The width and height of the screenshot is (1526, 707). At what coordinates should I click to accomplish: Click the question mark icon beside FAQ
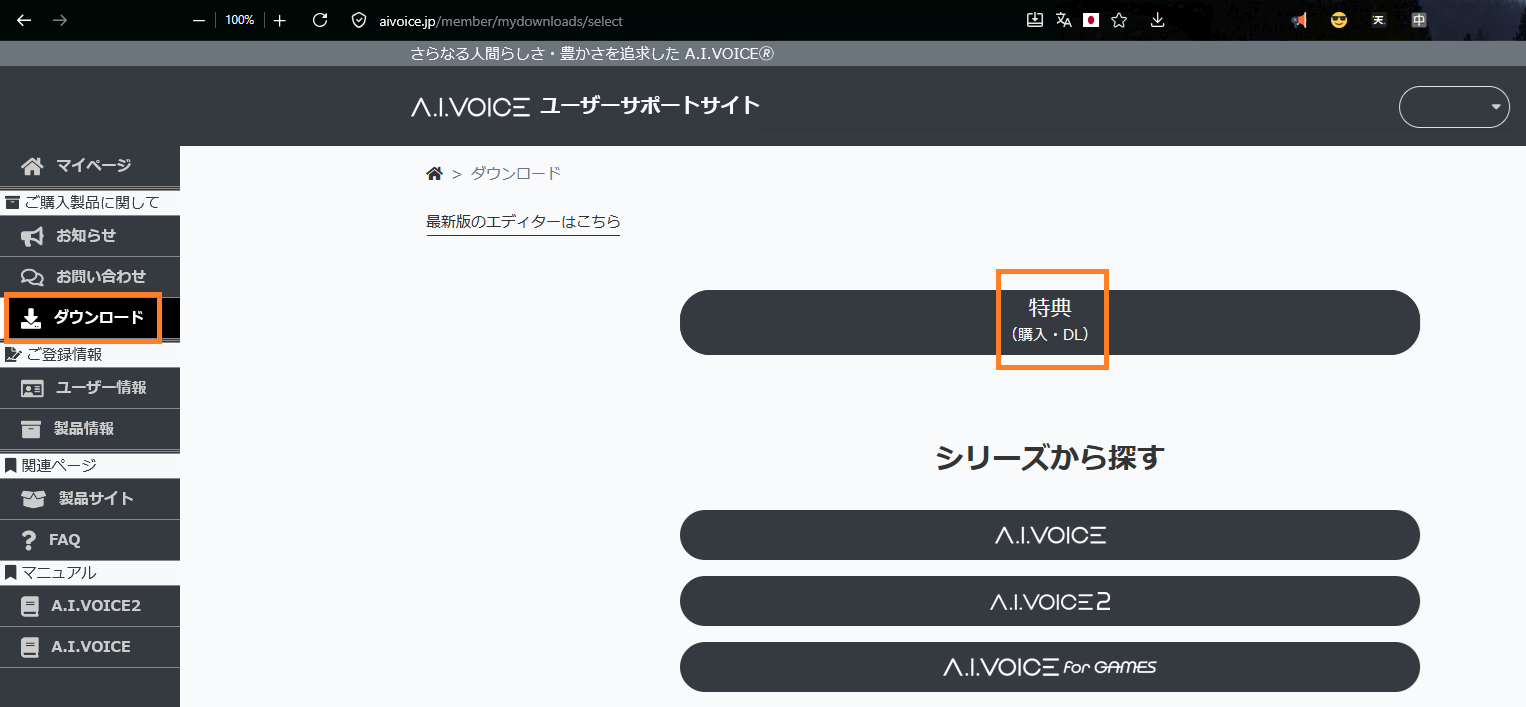tap(29, 540)
